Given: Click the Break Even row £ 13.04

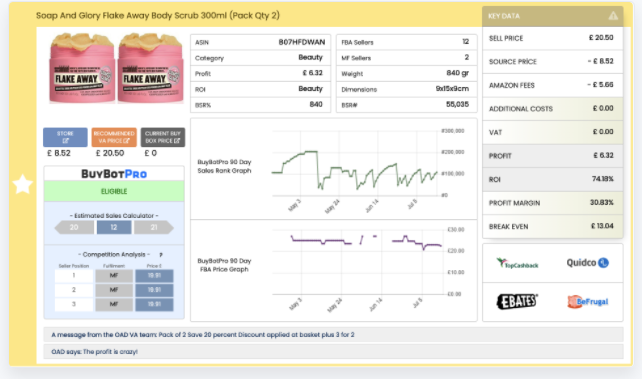Looking at the screenshot, I should tap(553, 226).
